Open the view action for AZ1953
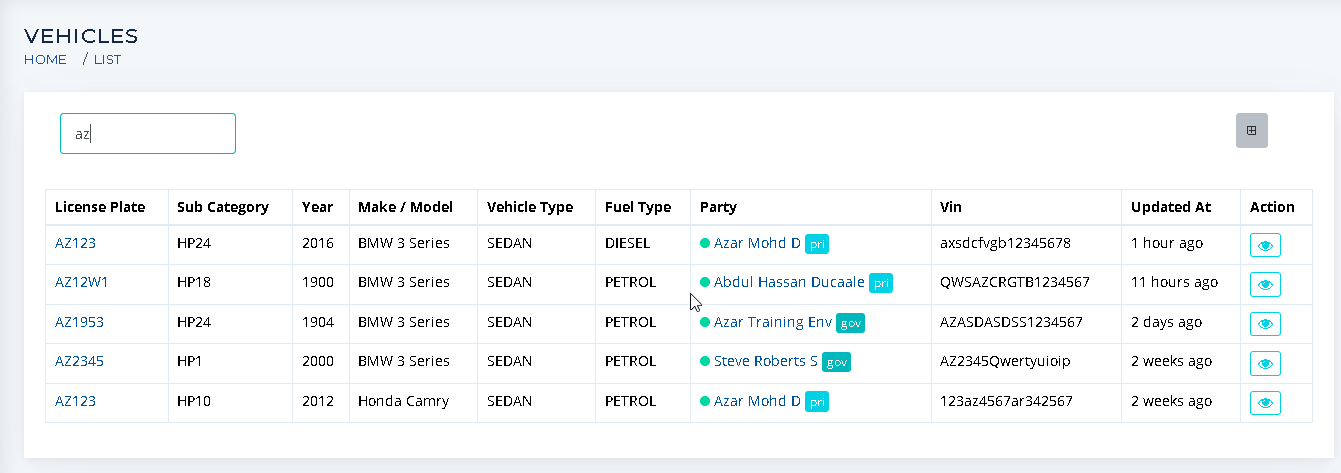Image resolution: width=1341 pixels, height=473 pixels. tap(1265, 324)
